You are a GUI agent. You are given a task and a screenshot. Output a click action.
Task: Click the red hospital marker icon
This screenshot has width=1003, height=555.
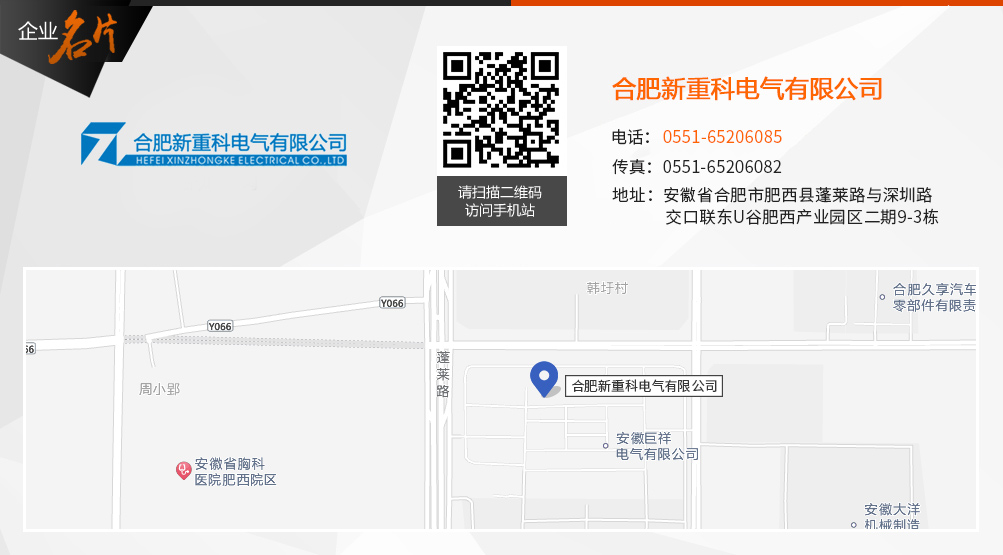pyautogui.click(x=184, y=471)
